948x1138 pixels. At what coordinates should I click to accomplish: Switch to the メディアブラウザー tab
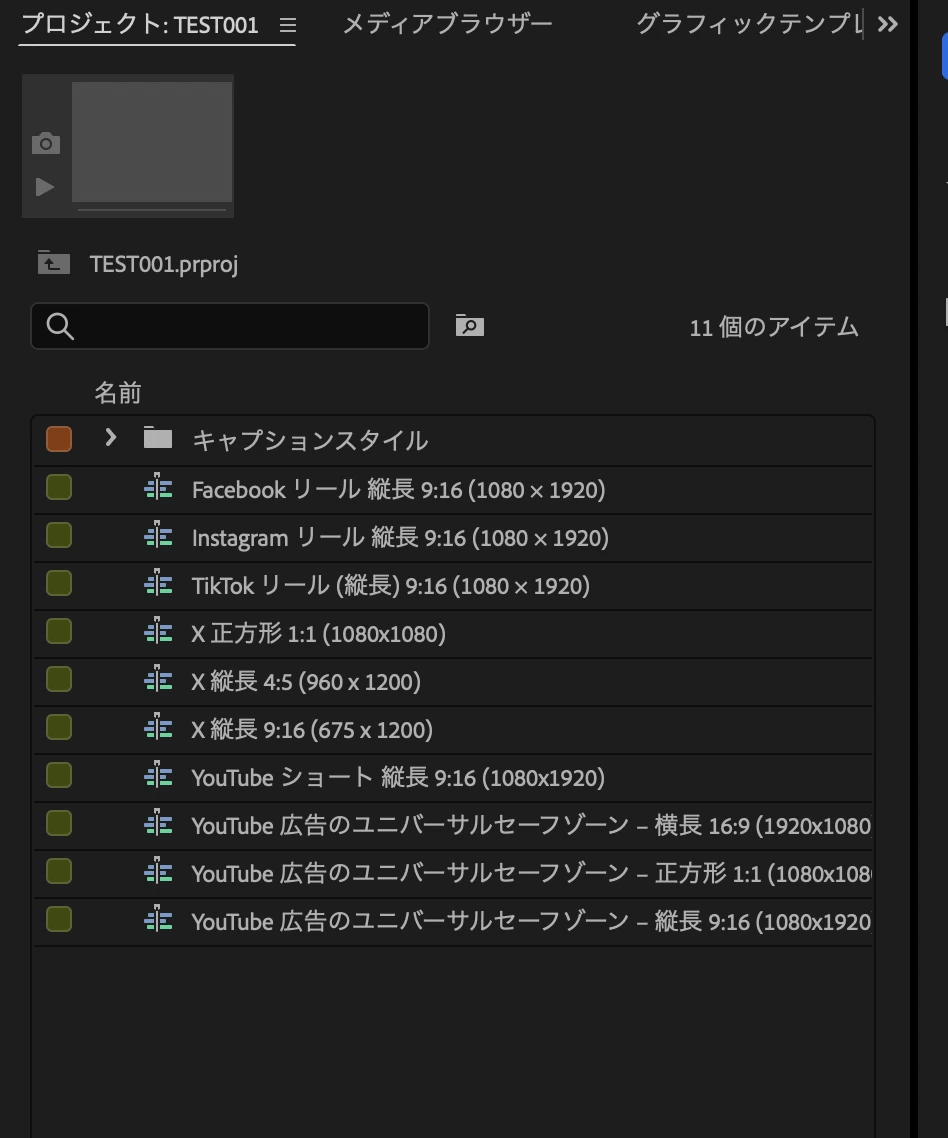click(447, 24)
